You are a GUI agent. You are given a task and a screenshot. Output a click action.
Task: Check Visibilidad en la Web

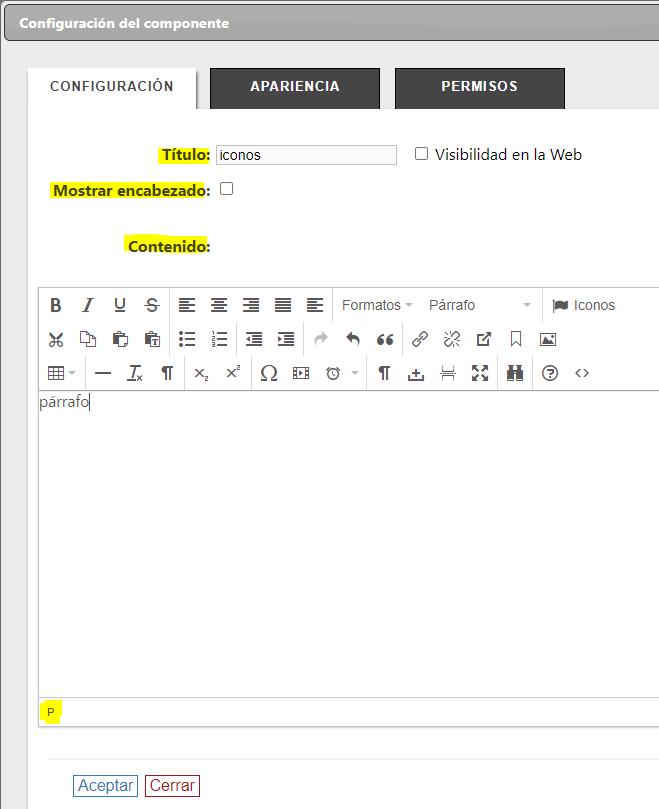[x=422, y=154]
